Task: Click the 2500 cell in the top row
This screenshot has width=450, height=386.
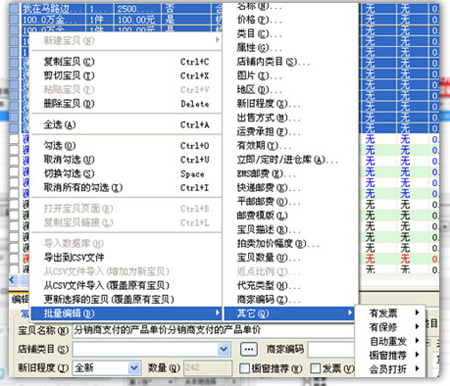Action: click(x=138, y=9)
